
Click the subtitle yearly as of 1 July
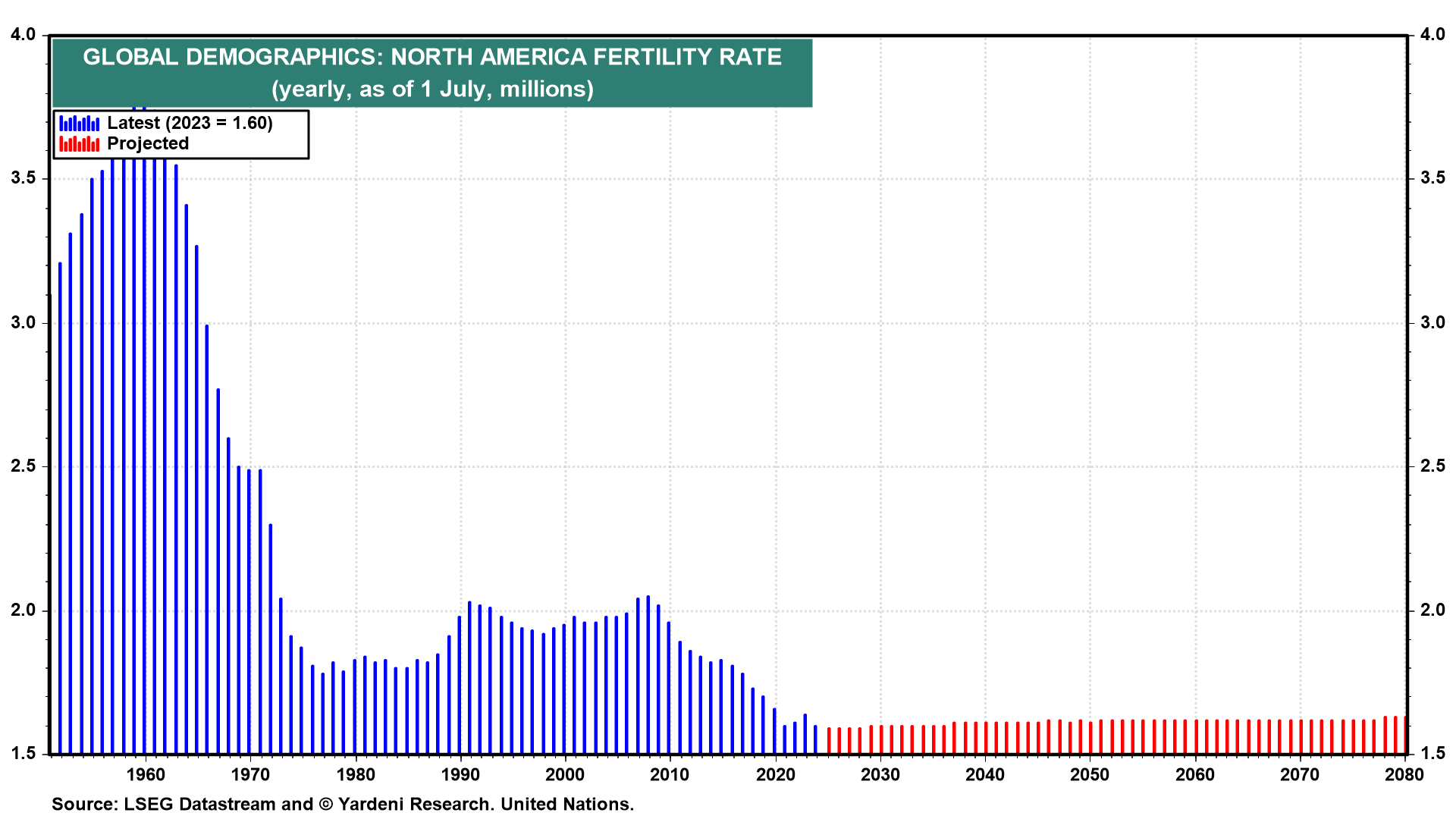point(432,89)
